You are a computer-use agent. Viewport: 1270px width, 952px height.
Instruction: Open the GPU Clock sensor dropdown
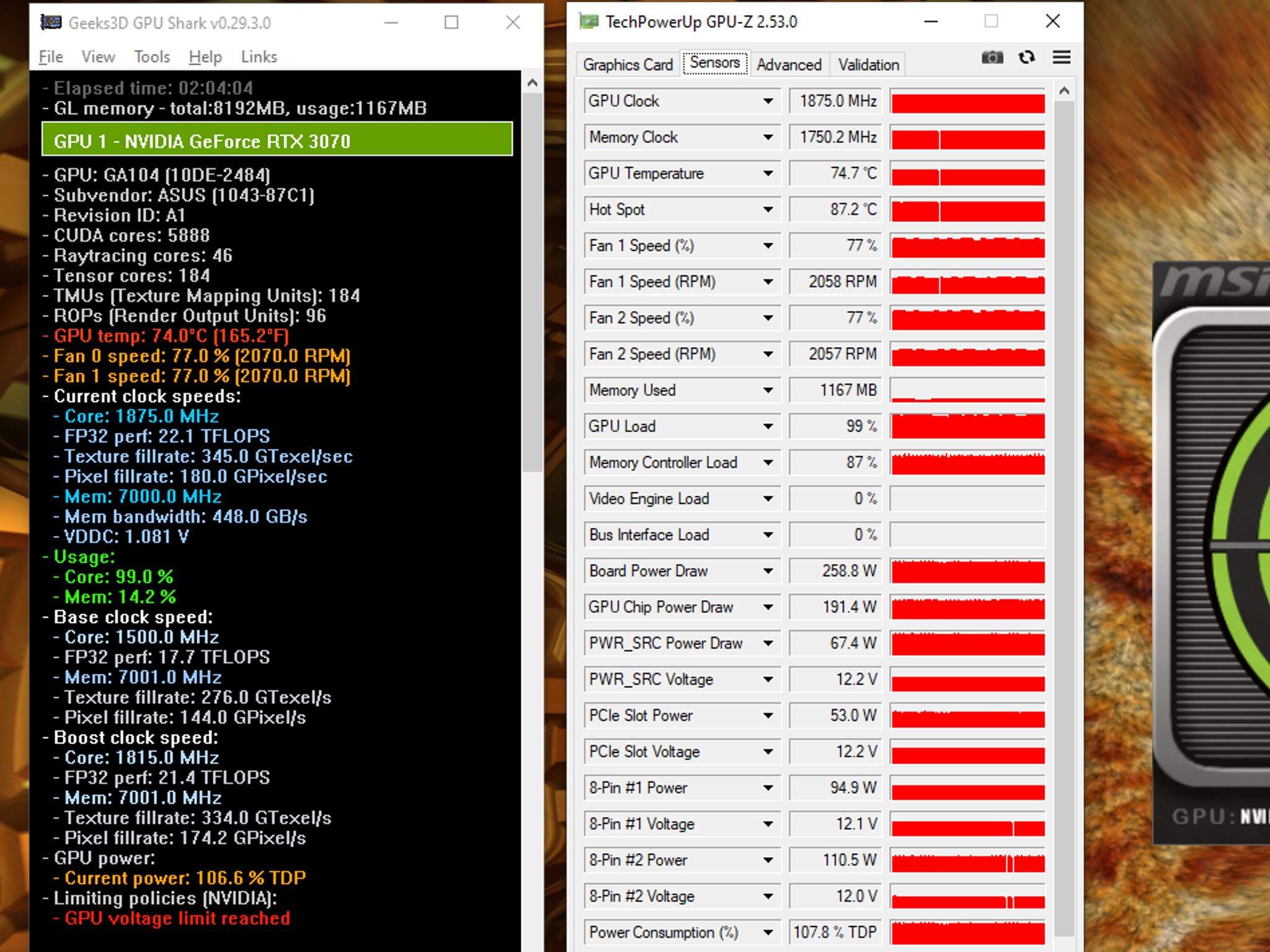(x=768, y=101)
